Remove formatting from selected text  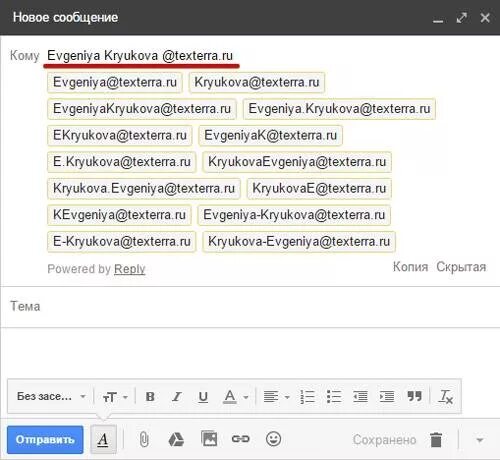click(446, 397)
